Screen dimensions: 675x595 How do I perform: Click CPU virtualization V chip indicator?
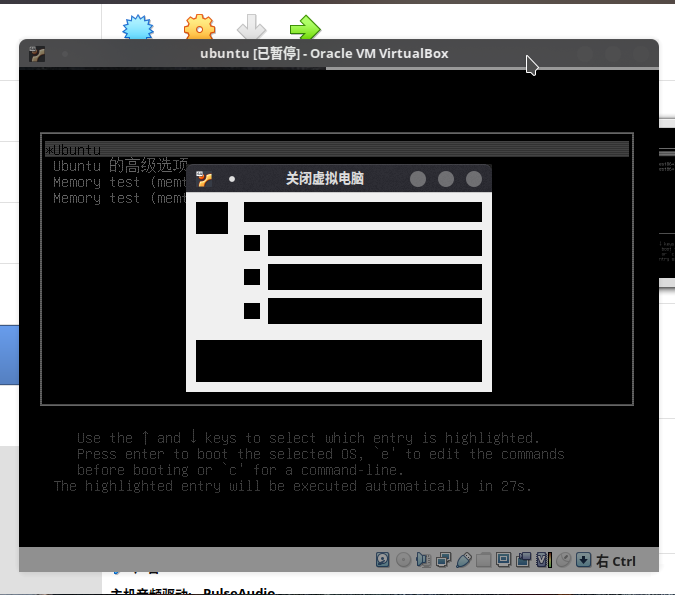(544, 560)
